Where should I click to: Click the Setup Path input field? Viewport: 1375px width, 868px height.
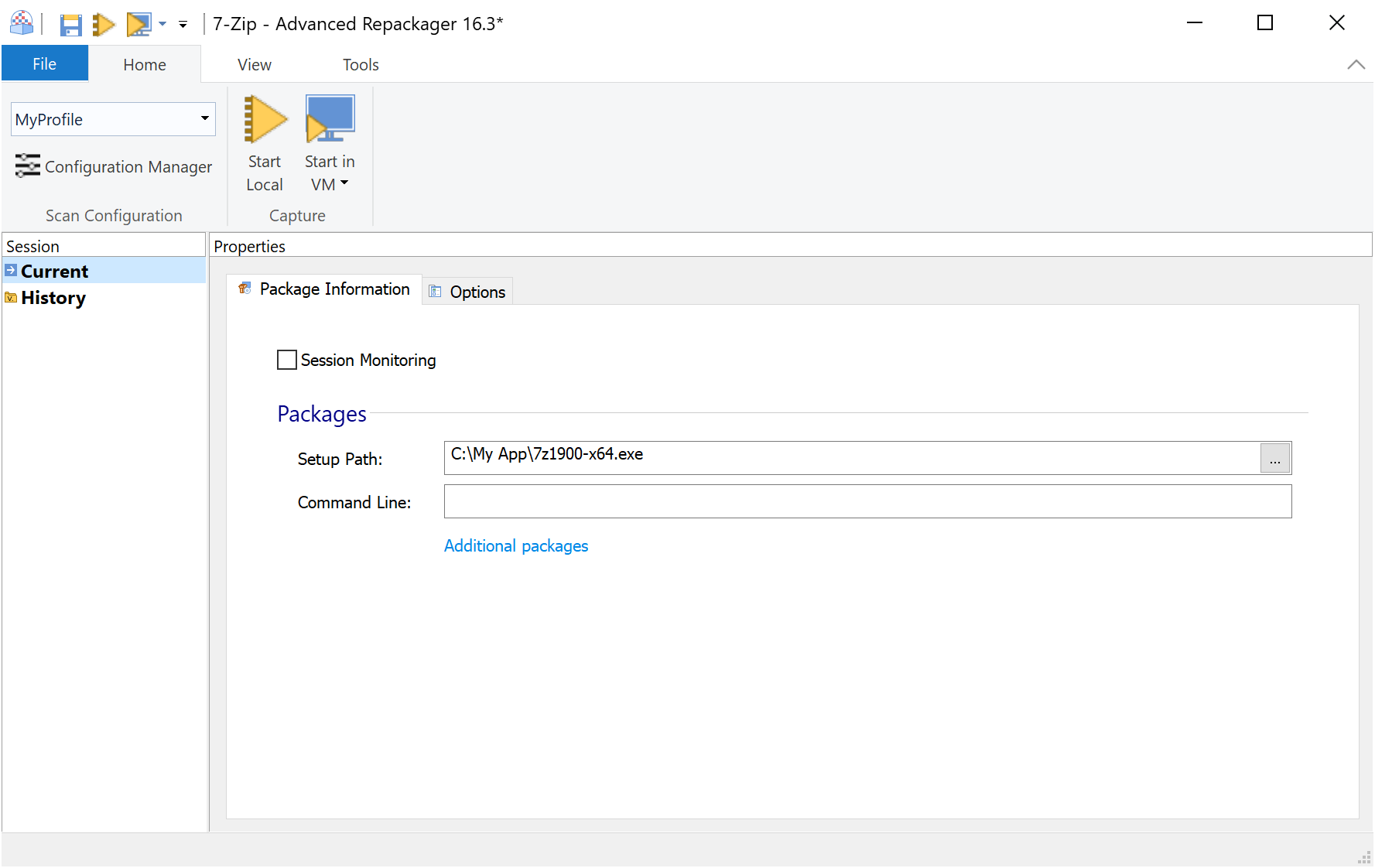click(x=851, y=458)
